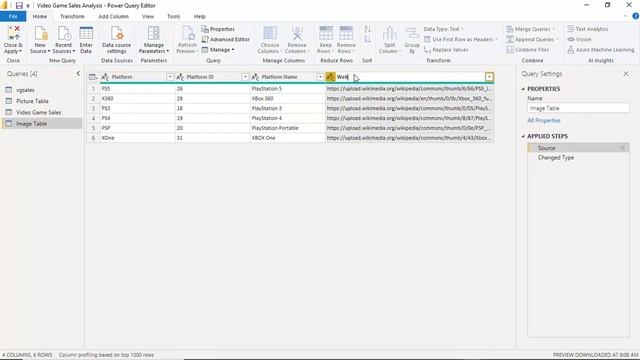Open Source step settings gear
640x360 pixels.
[x=623, y=148]
